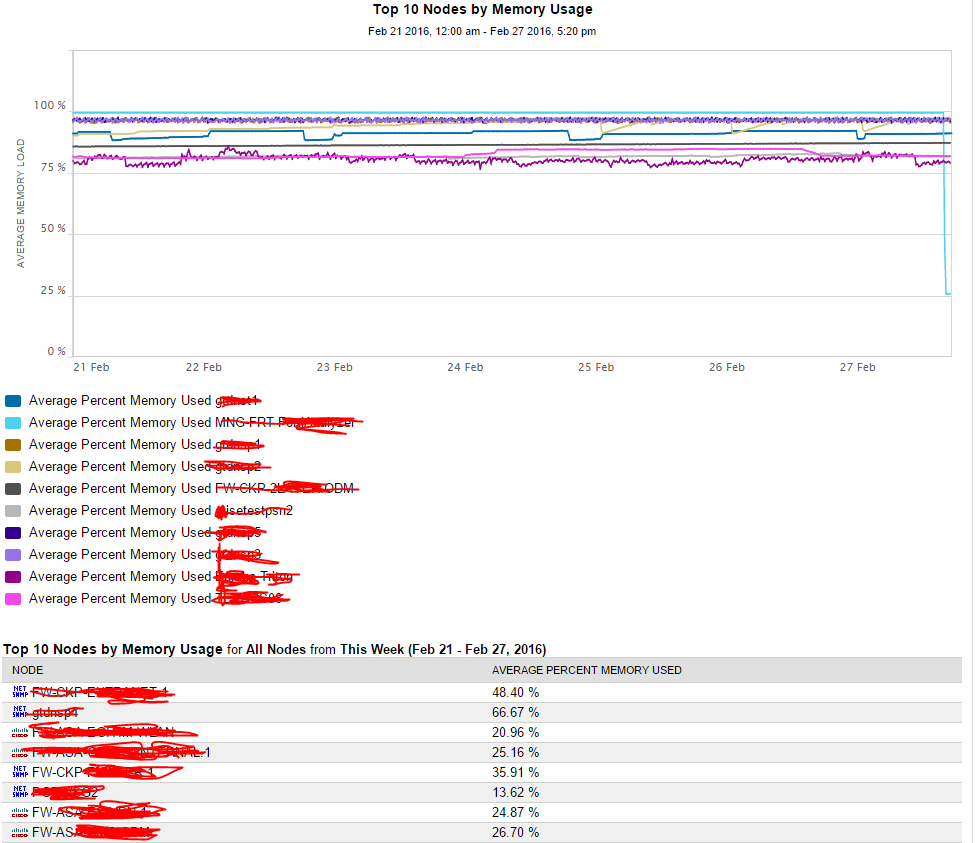
Task: Click the dark magenta legend color swatch
Action: (13, 577)
